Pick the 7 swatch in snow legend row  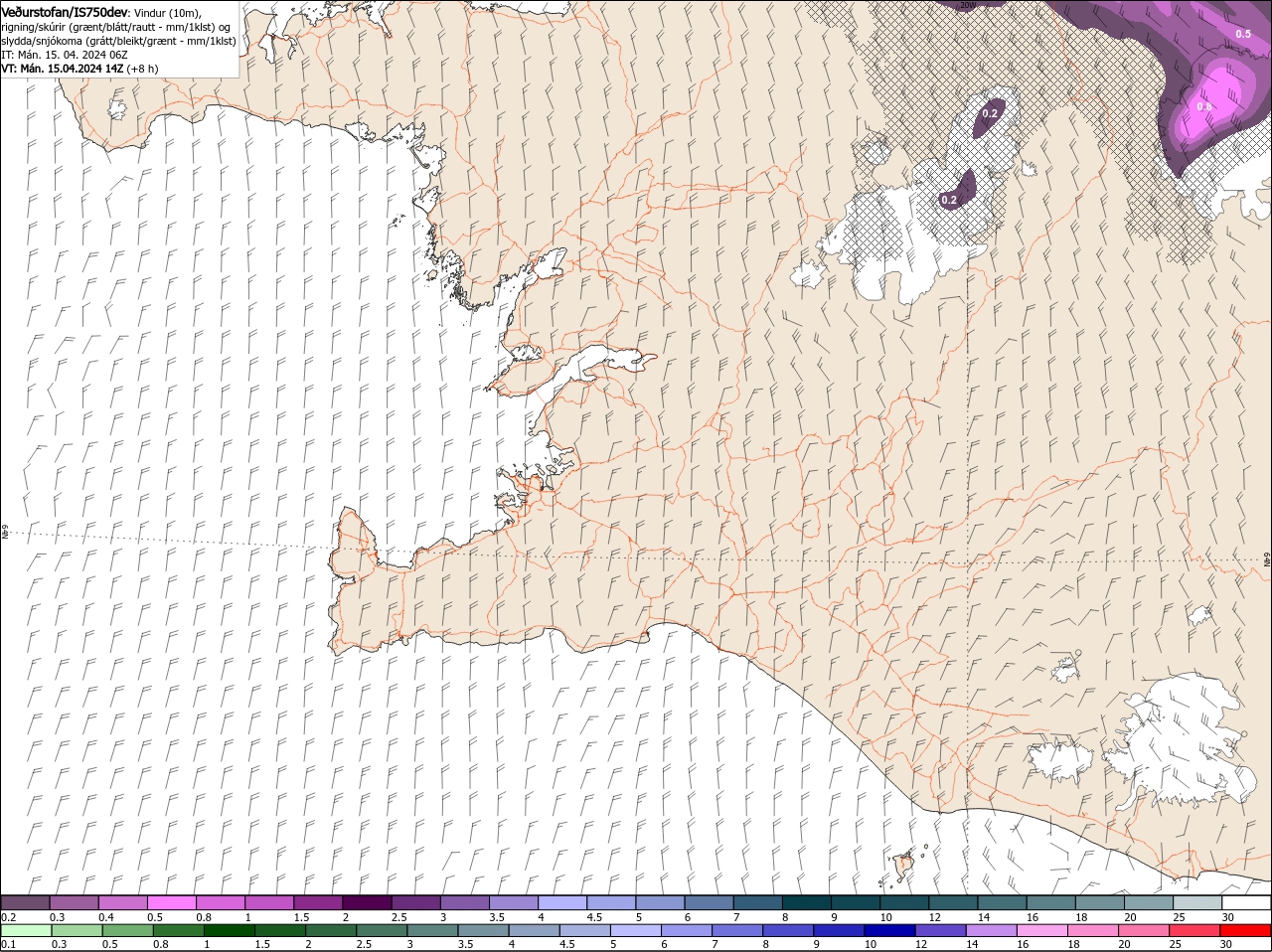[758, 902]
